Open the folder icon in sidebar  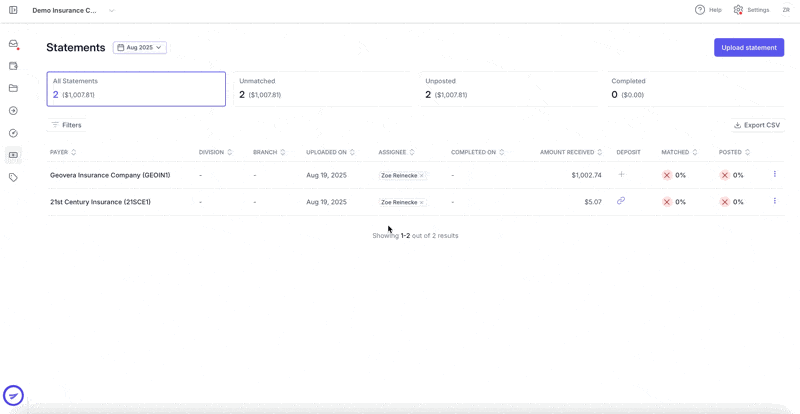tap(13, 88)
